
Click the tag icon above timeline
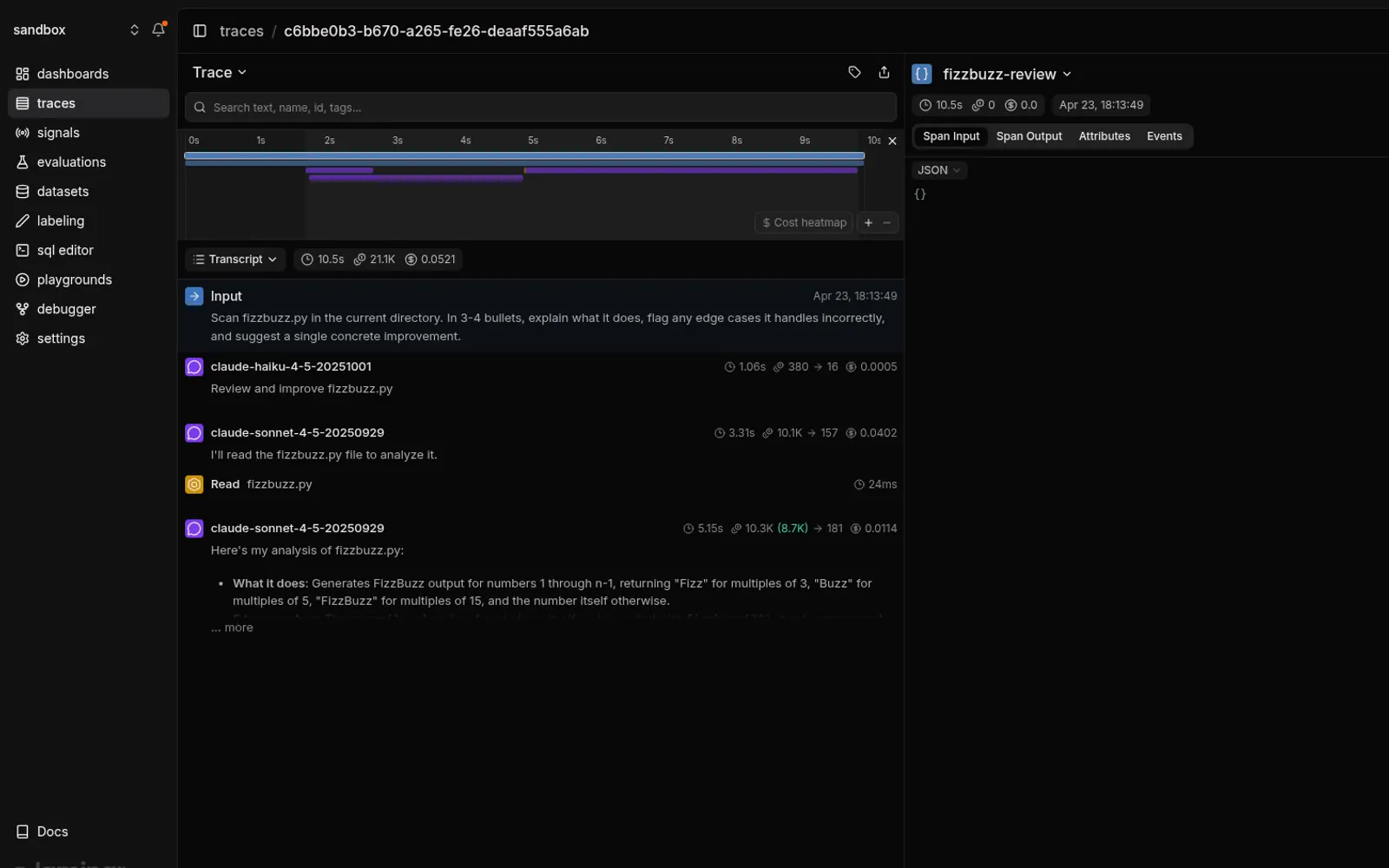854,72
